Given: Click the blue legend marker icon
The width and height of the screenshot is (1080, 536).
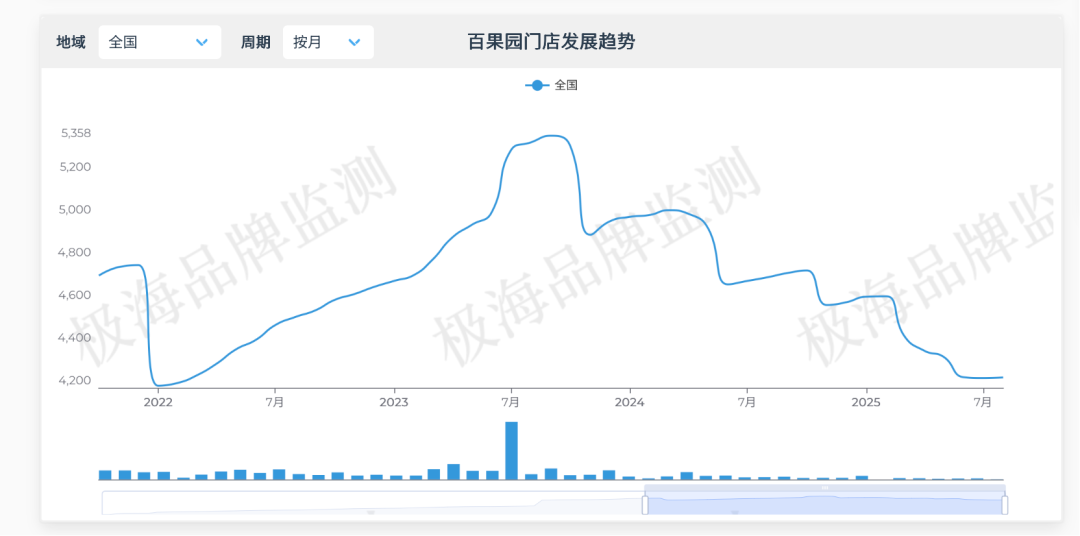Looking at the screenshot, I should coord(537,85).
